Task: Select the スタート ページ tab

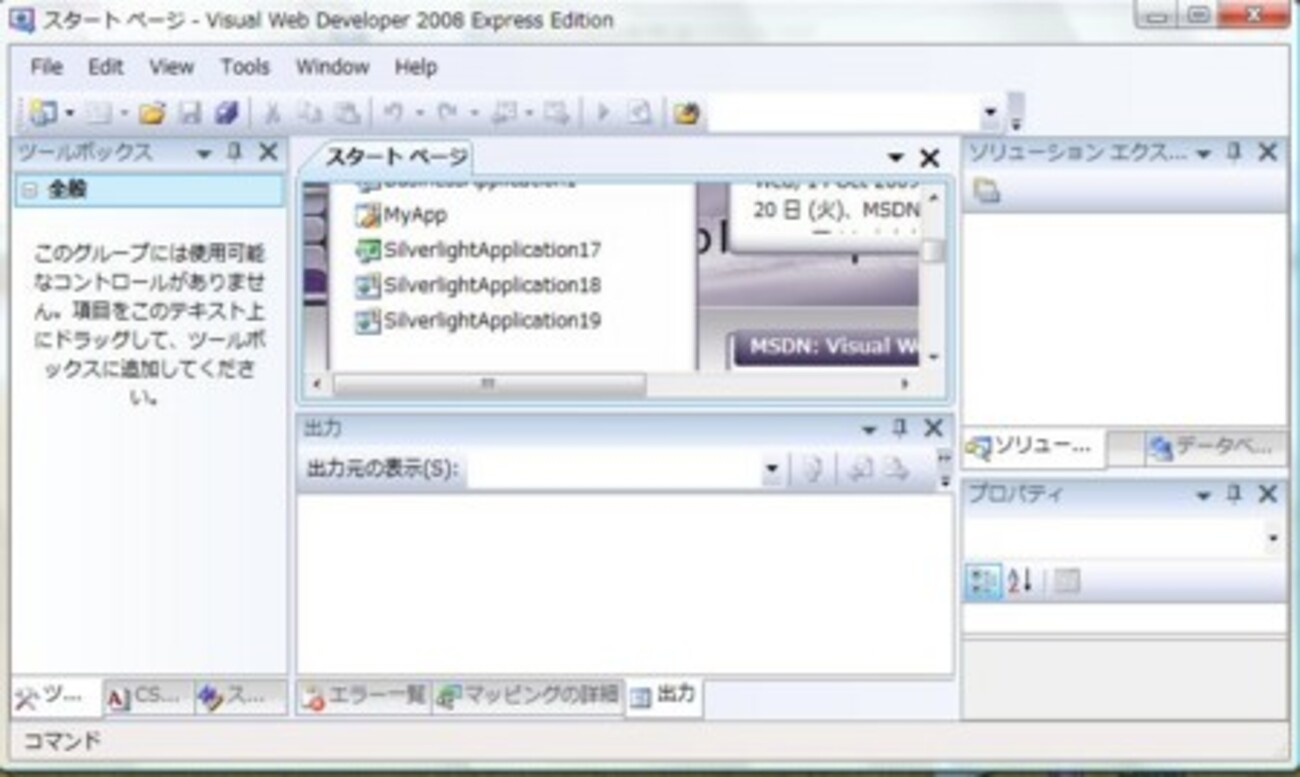Action: (395, 158)
